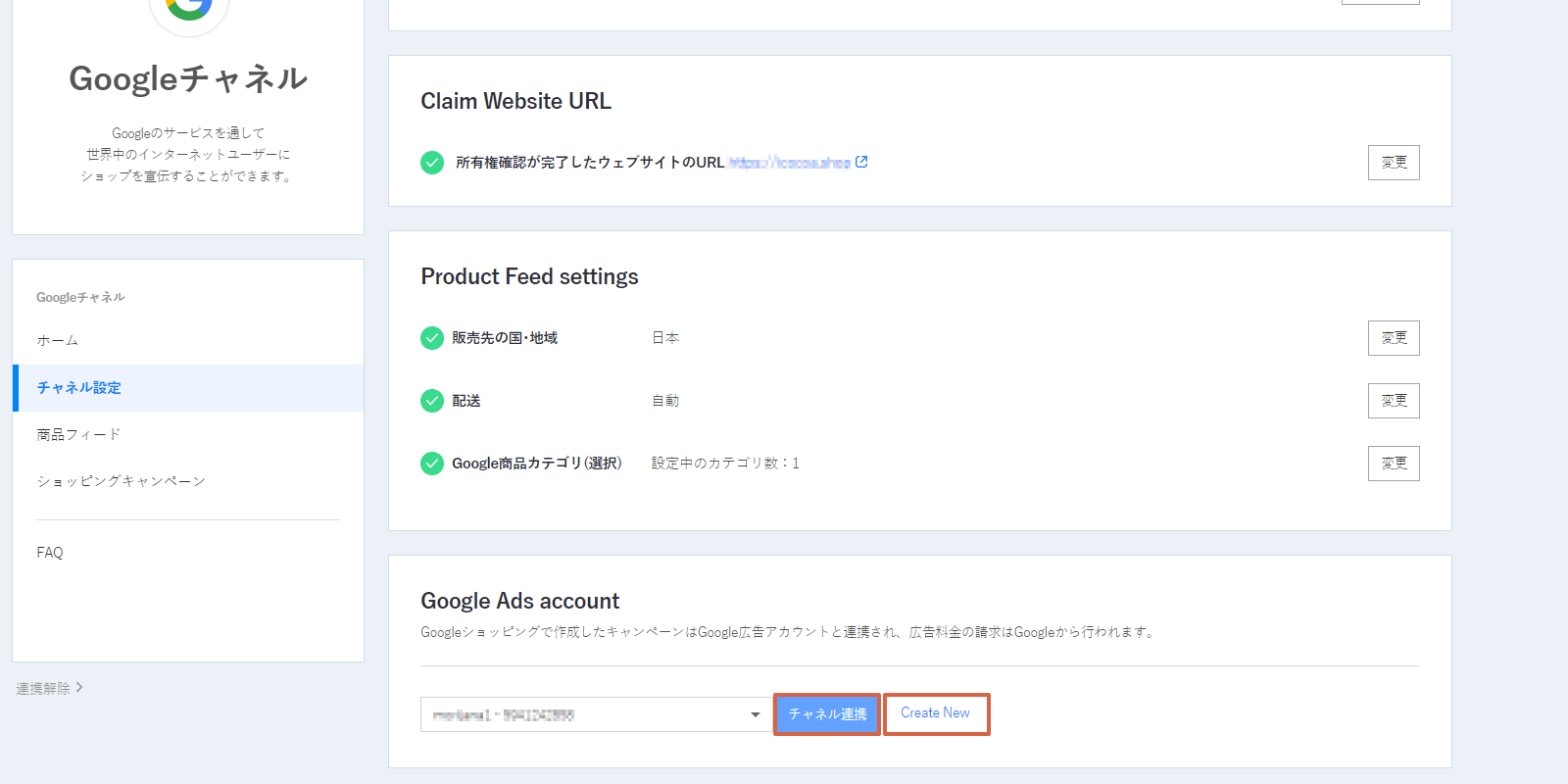1568x784 pixels.
Task: Click the blue チャネル連携 button
Action: pos(827,714)
